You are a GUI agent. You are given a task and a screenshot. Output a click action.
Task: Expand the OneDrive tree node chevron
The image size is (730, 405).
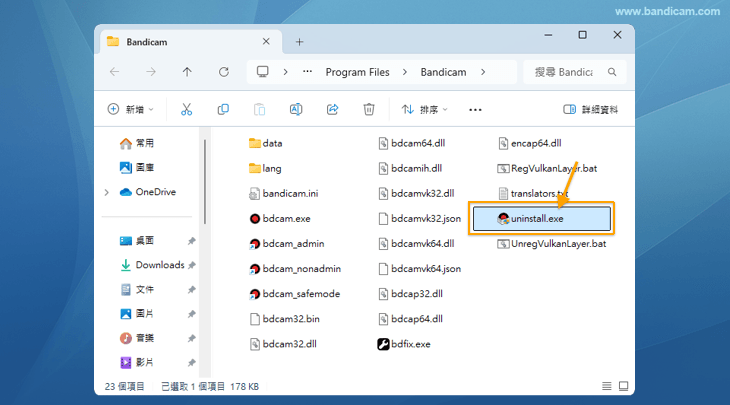[x=107, y=192]
